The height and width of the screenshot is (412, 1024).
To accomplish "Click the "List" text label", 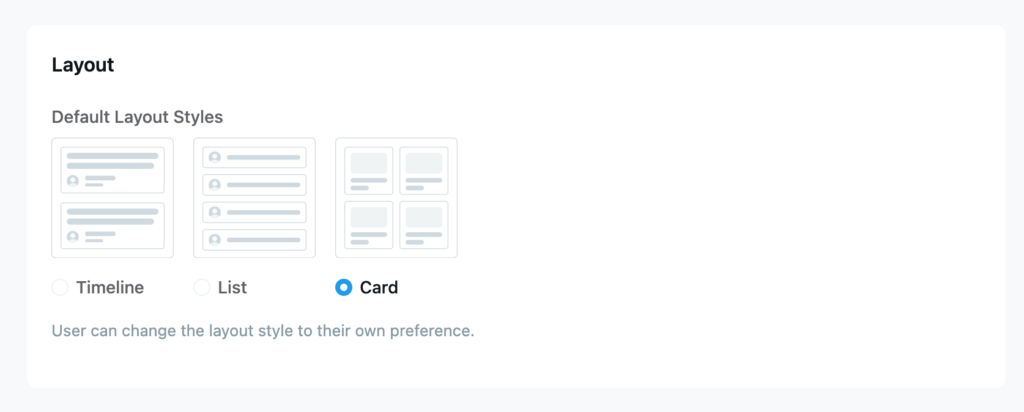I will tap(232, 288).
